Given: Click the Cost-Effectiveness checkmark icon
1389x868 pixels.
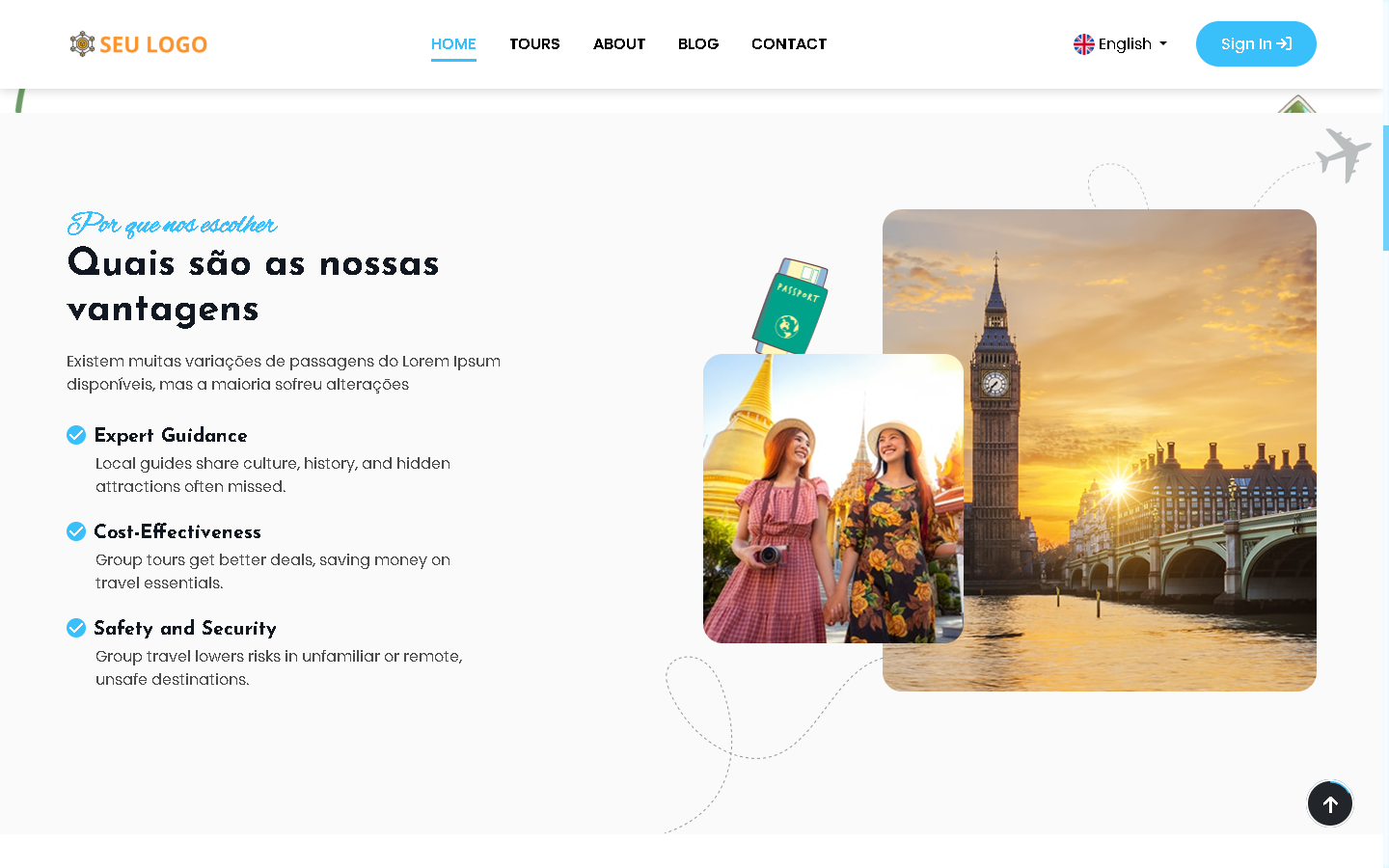Looking at the screenshot, I should pos(76,531).
